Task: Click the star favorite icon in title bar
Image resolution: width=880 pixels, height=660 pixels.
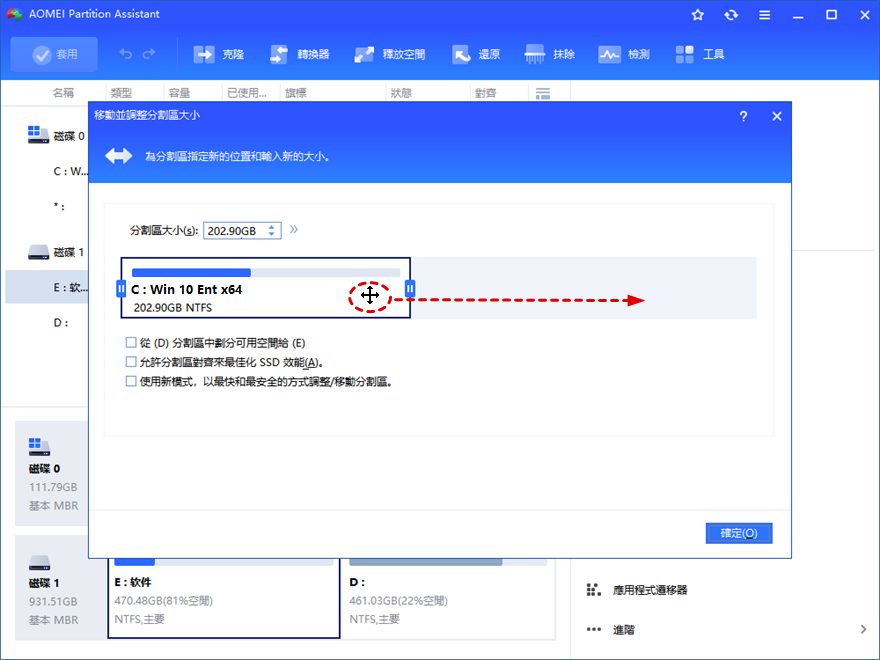Action: (698, 15)
